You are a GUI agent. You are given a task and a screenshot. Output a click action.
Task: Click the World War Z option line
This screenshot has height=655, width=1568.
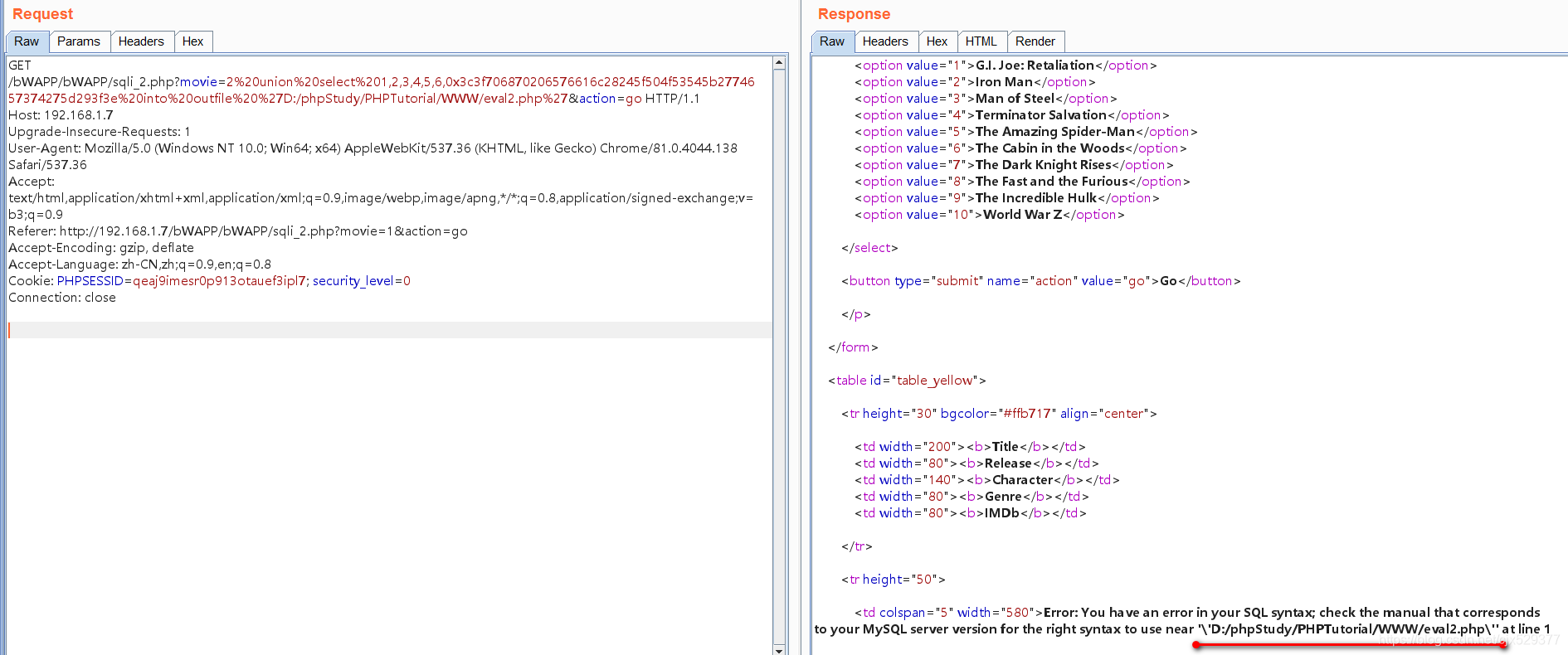(x=990, y=215)
